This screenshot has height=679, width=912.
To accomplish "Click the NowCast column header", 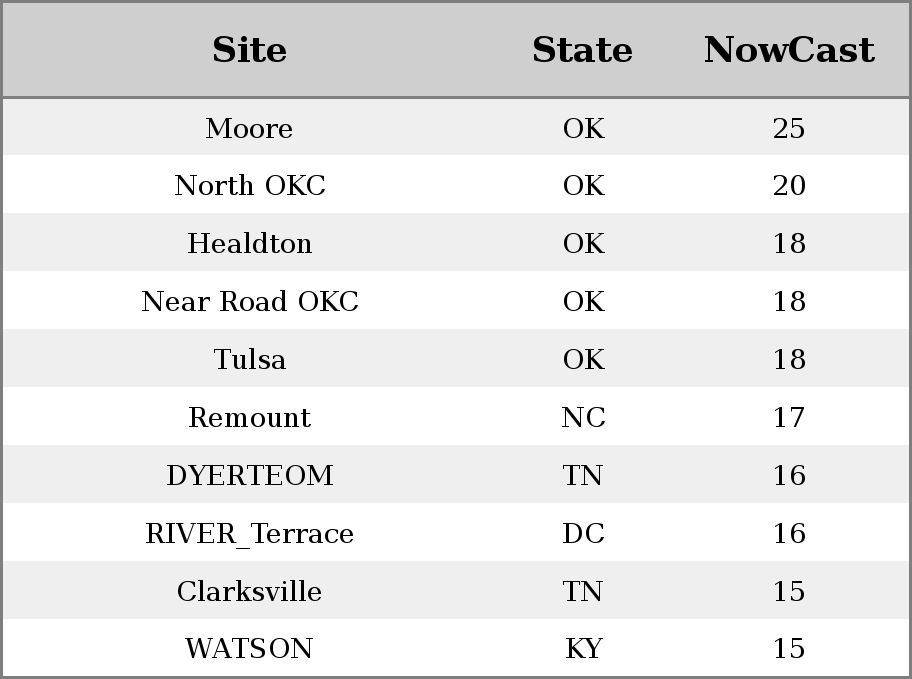I will pyautogui.click(x=789, y=50).
